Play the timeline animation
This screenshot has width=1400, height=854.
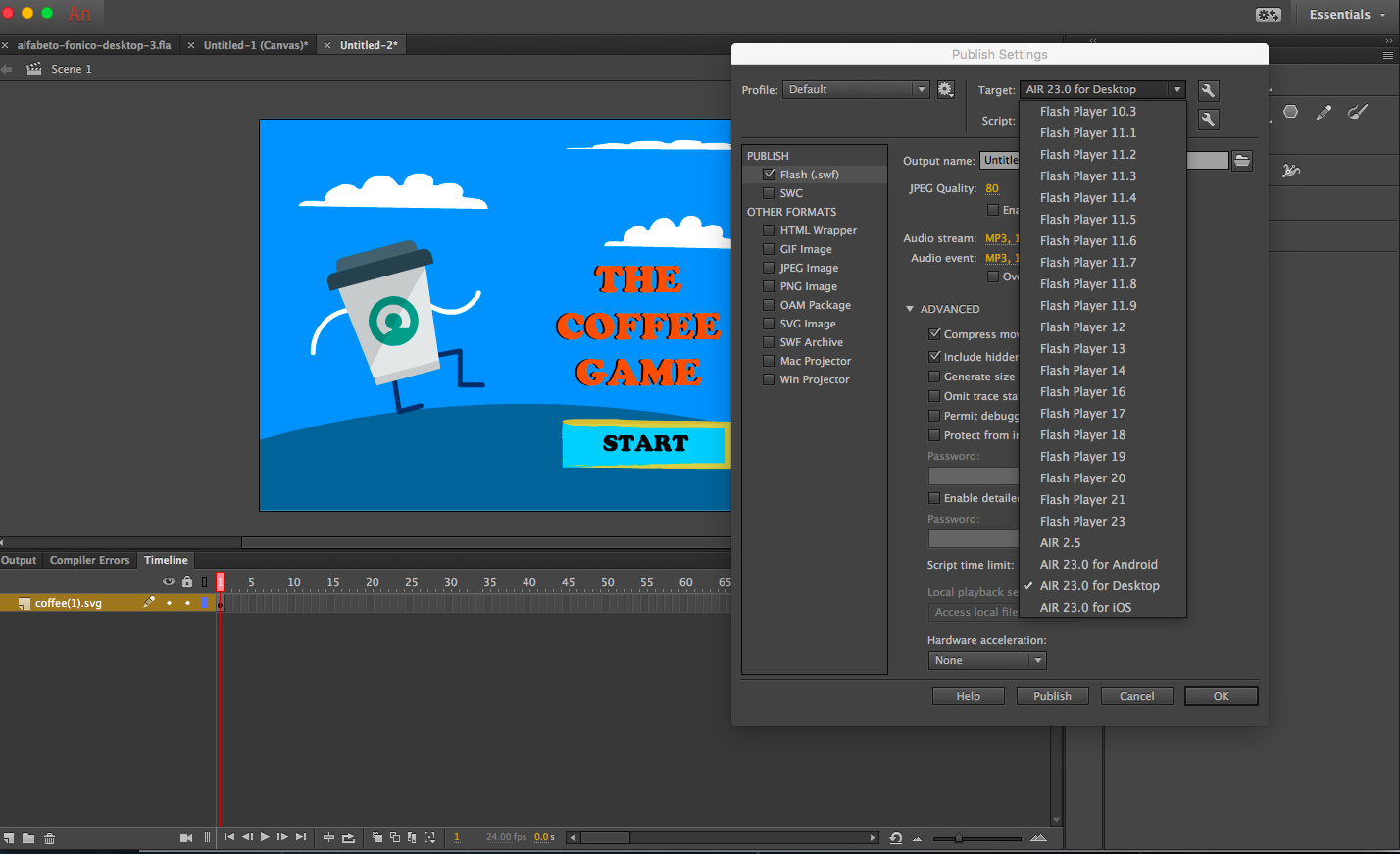point(265,837)
